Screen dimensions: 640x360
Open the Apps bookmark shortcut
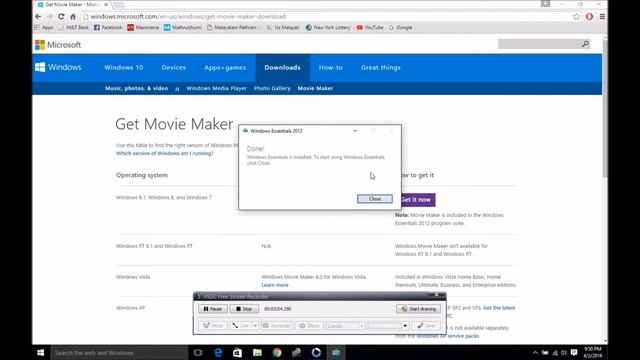(x=44, y=27)
